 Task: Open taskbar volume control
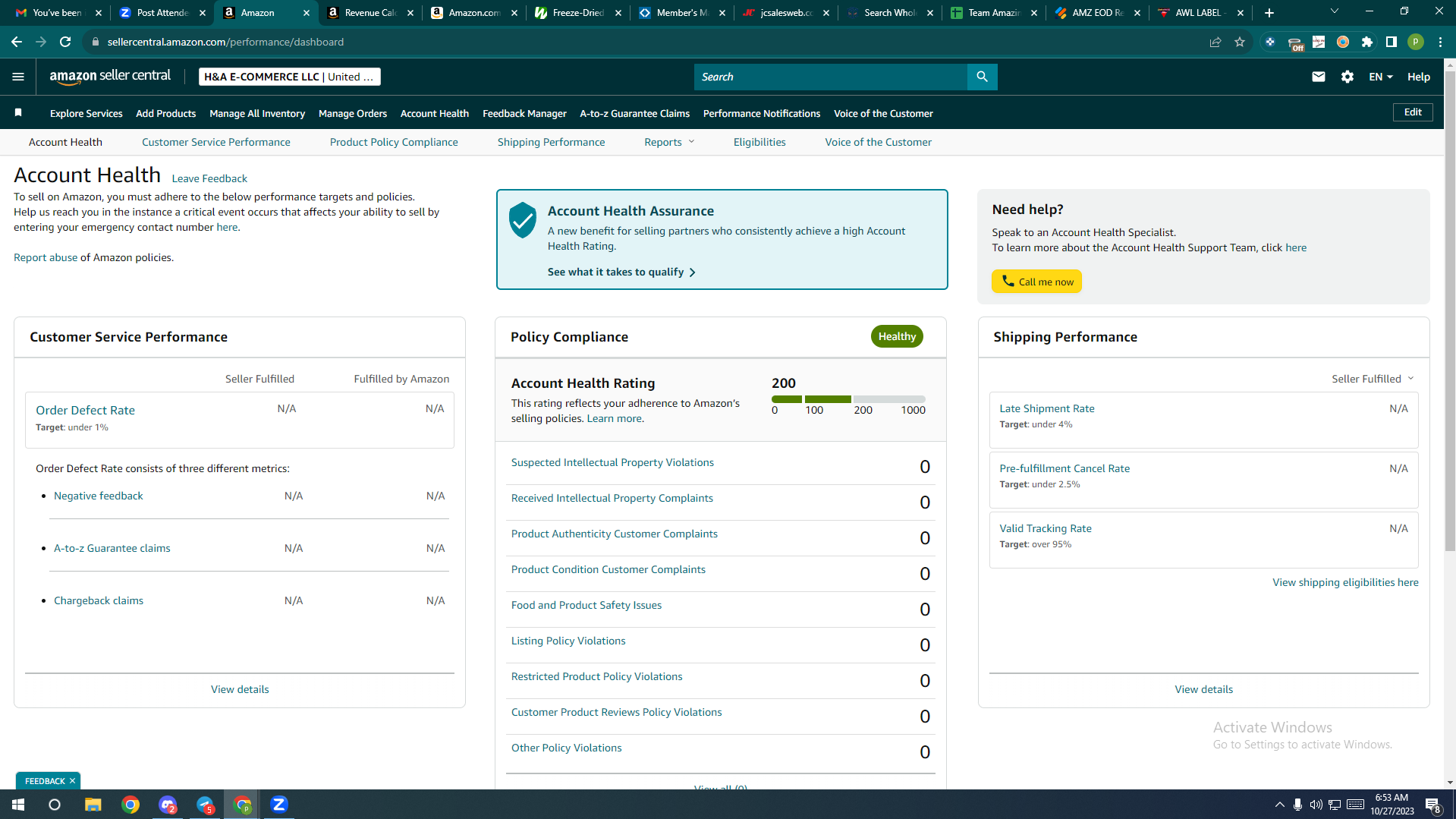point(1315,805)
